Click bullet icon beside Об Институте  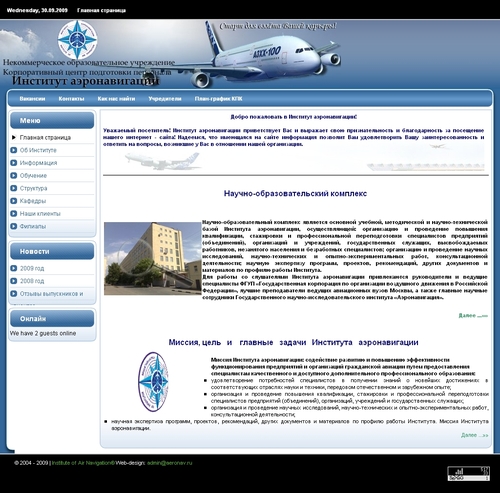(14, 150)
